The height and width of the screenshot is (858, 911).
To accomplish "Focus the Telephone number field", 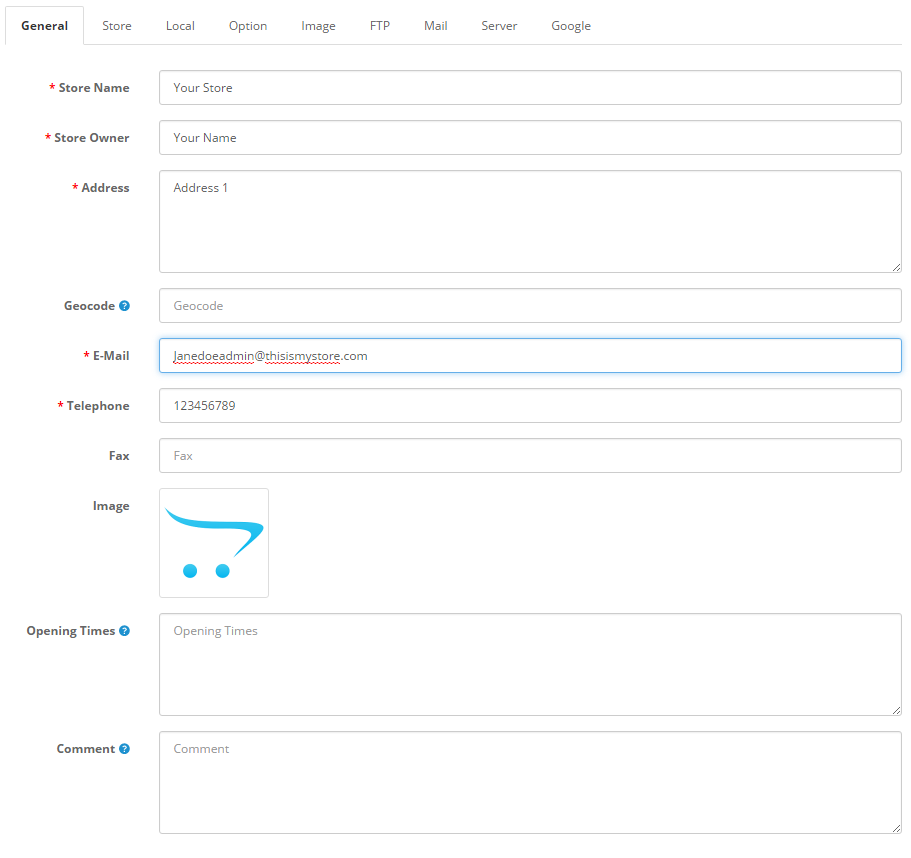I will click(x=530, y=405).
